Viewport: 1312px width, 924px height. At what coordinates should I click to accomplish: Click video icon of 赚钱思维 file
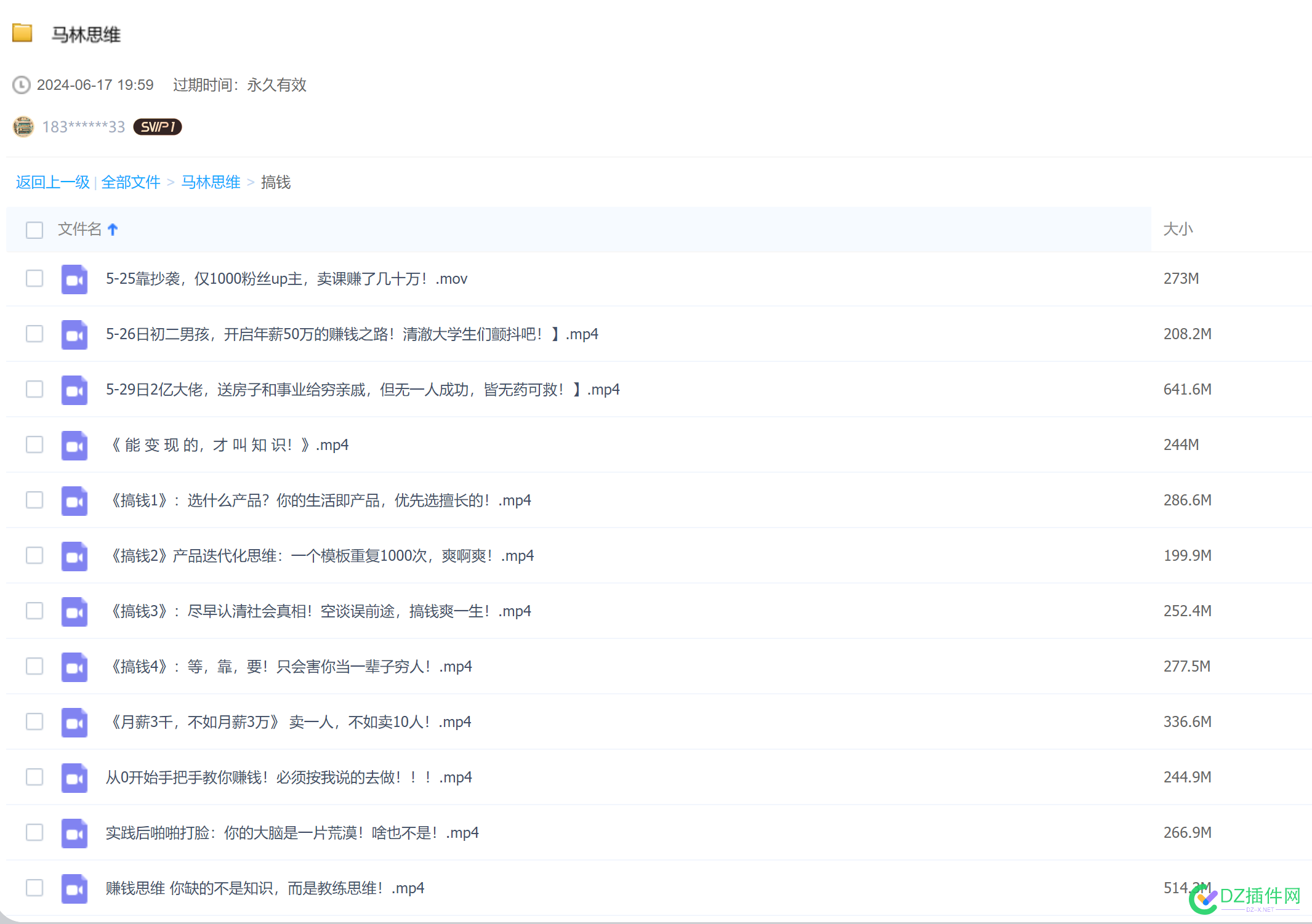coord(74,889)
